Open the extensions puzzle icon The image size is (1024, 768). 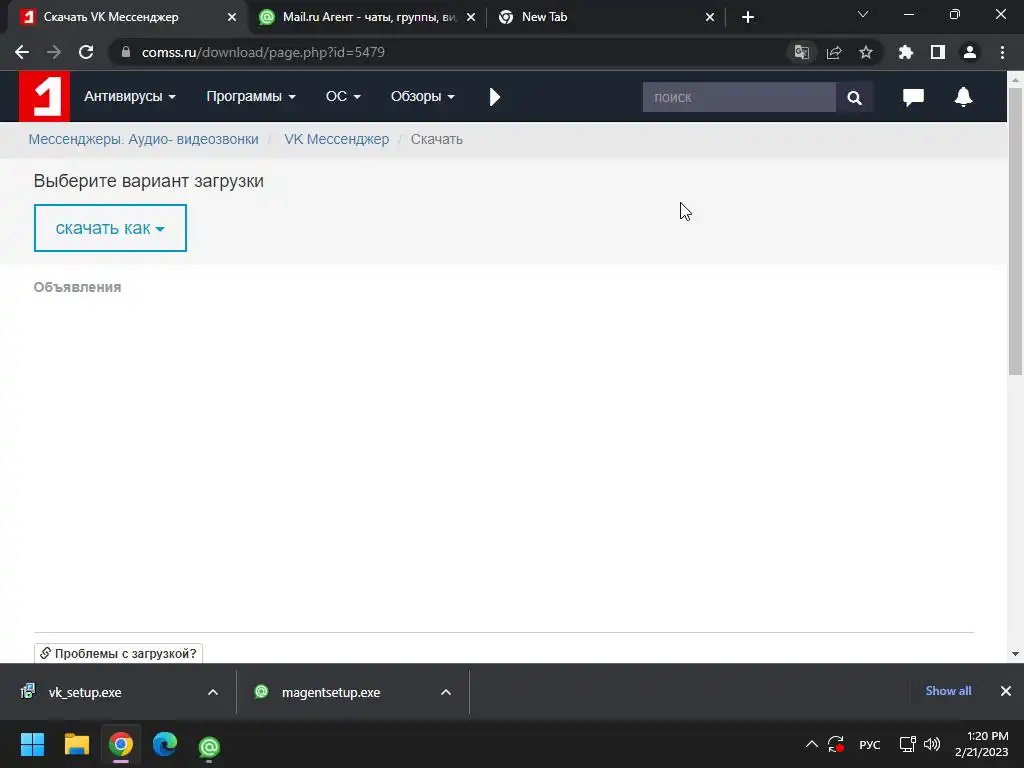pyautogui.click(x=905, y=52)
